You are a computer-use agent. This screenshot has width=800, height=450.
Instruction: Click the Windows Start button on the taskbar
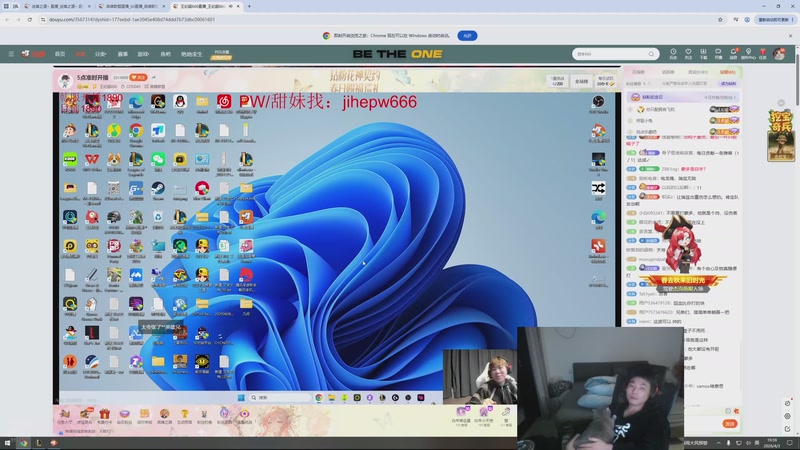click(x=7, y=443)
